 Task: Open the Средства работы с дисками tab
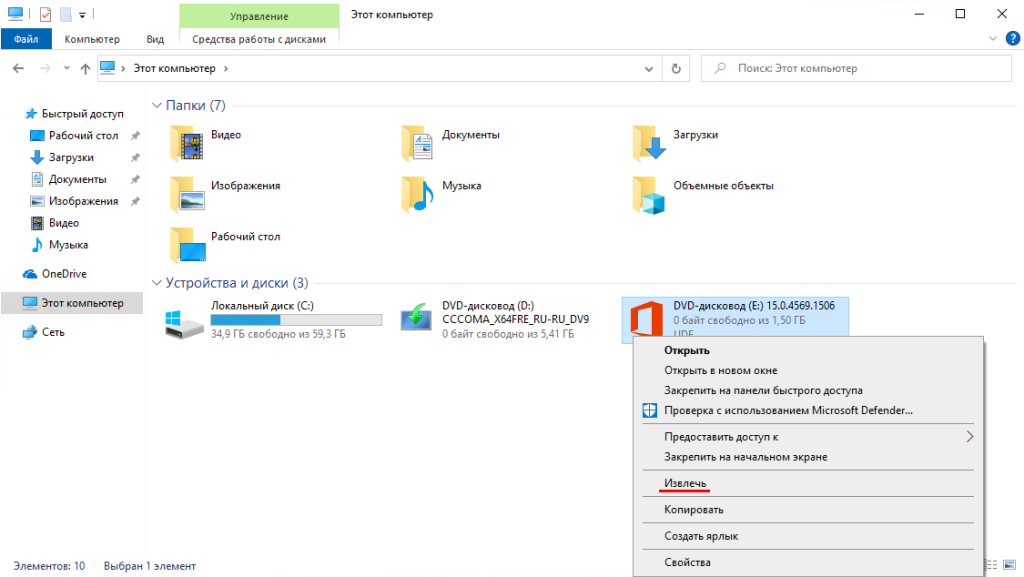[x=259, y=39]
